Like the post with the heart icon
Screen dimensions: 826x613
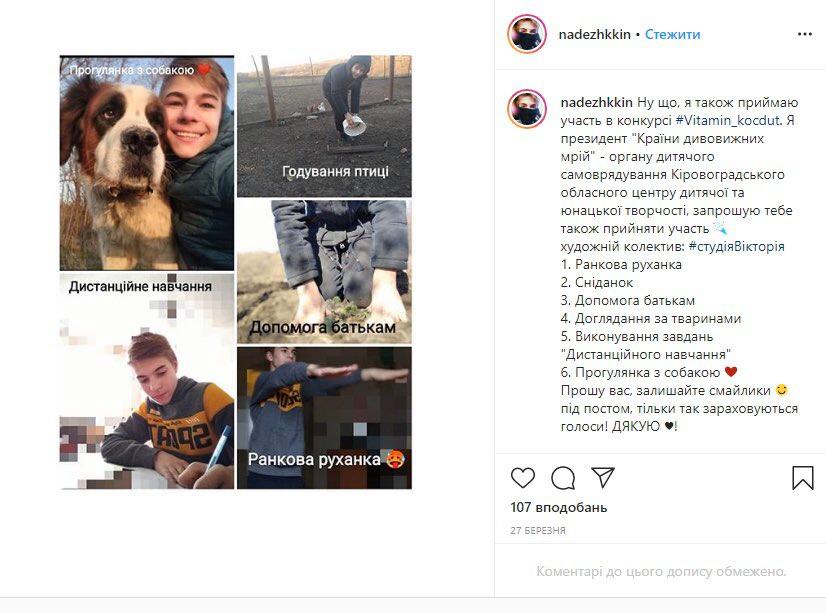point(523,478)
